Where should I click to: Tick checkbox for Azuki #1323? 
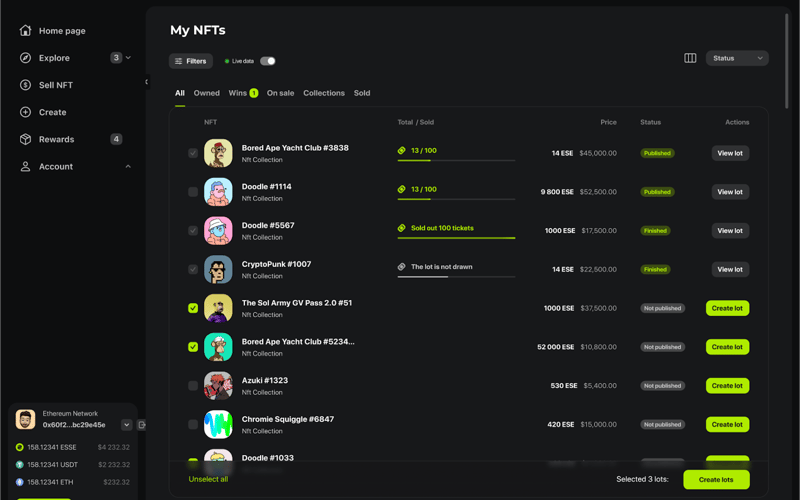tap(193, 386)
